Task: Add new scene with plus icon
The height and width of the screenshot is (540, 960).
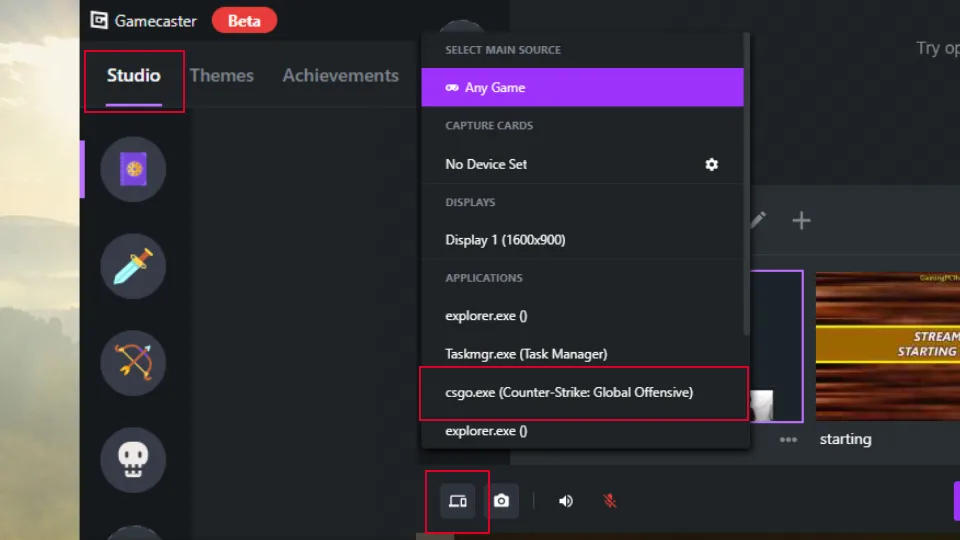Action: [x=801, y=220]
